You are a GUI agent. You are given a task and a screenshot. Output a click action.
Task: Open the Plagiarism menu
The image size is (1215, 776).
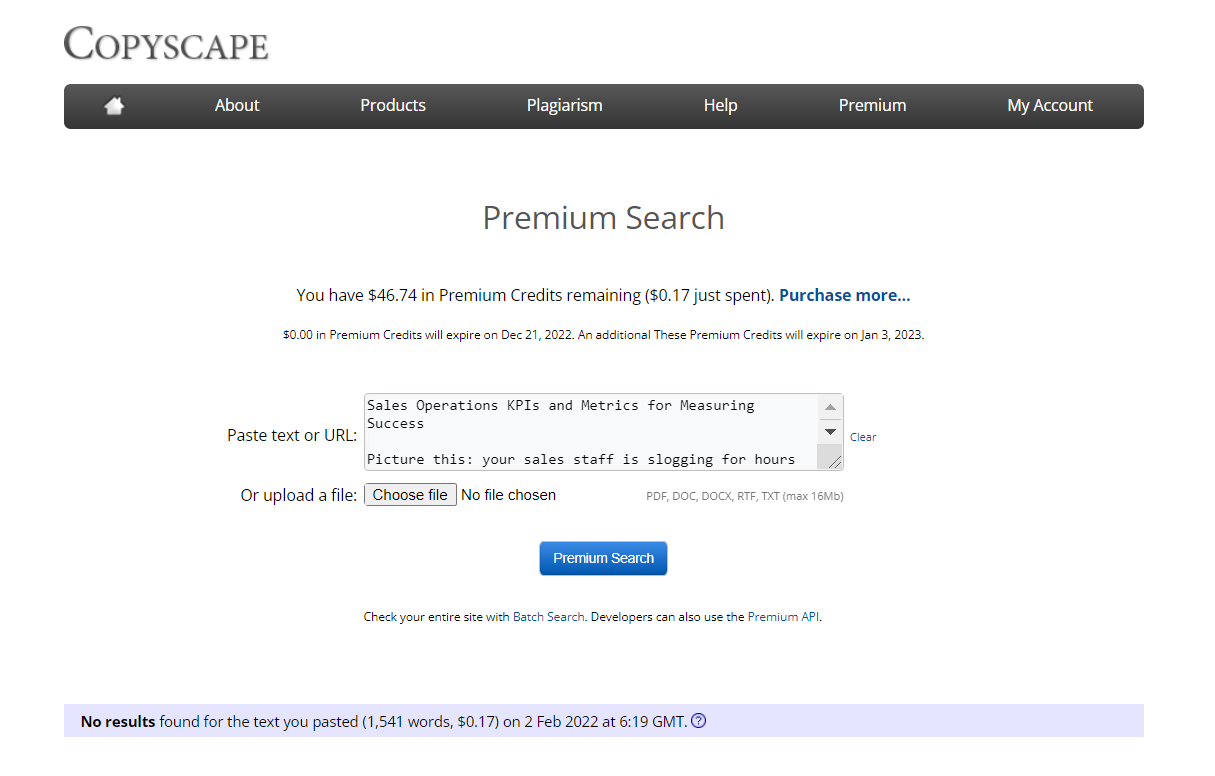pos(565,106)
